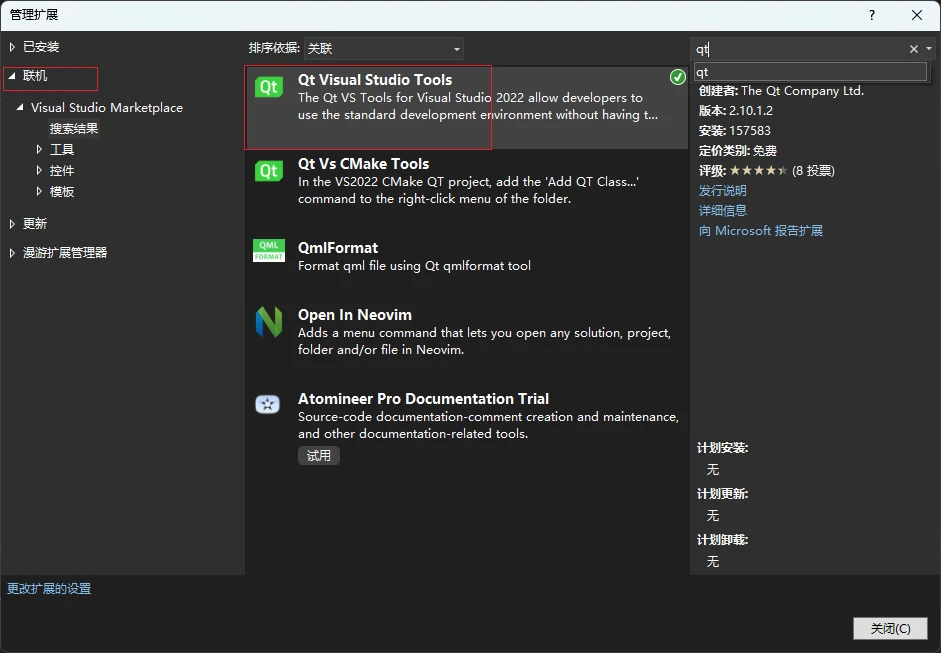Screen dimensions: 941x653
Task: Click the 定价类别: 免费 text
Action: coord(738,151)
